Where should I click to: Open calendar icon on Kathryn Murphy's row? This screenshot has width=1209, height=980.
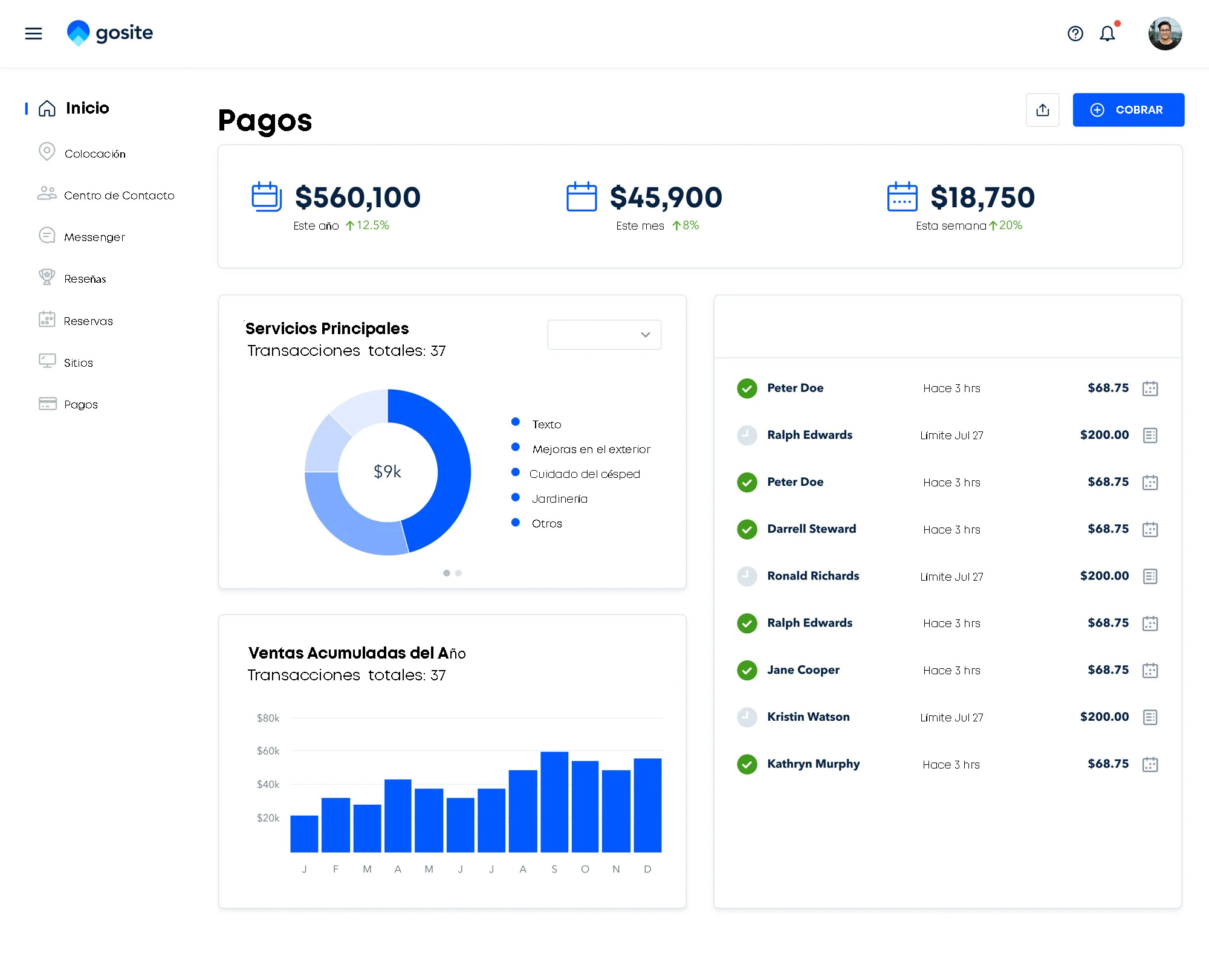[x=1150, y=764]
